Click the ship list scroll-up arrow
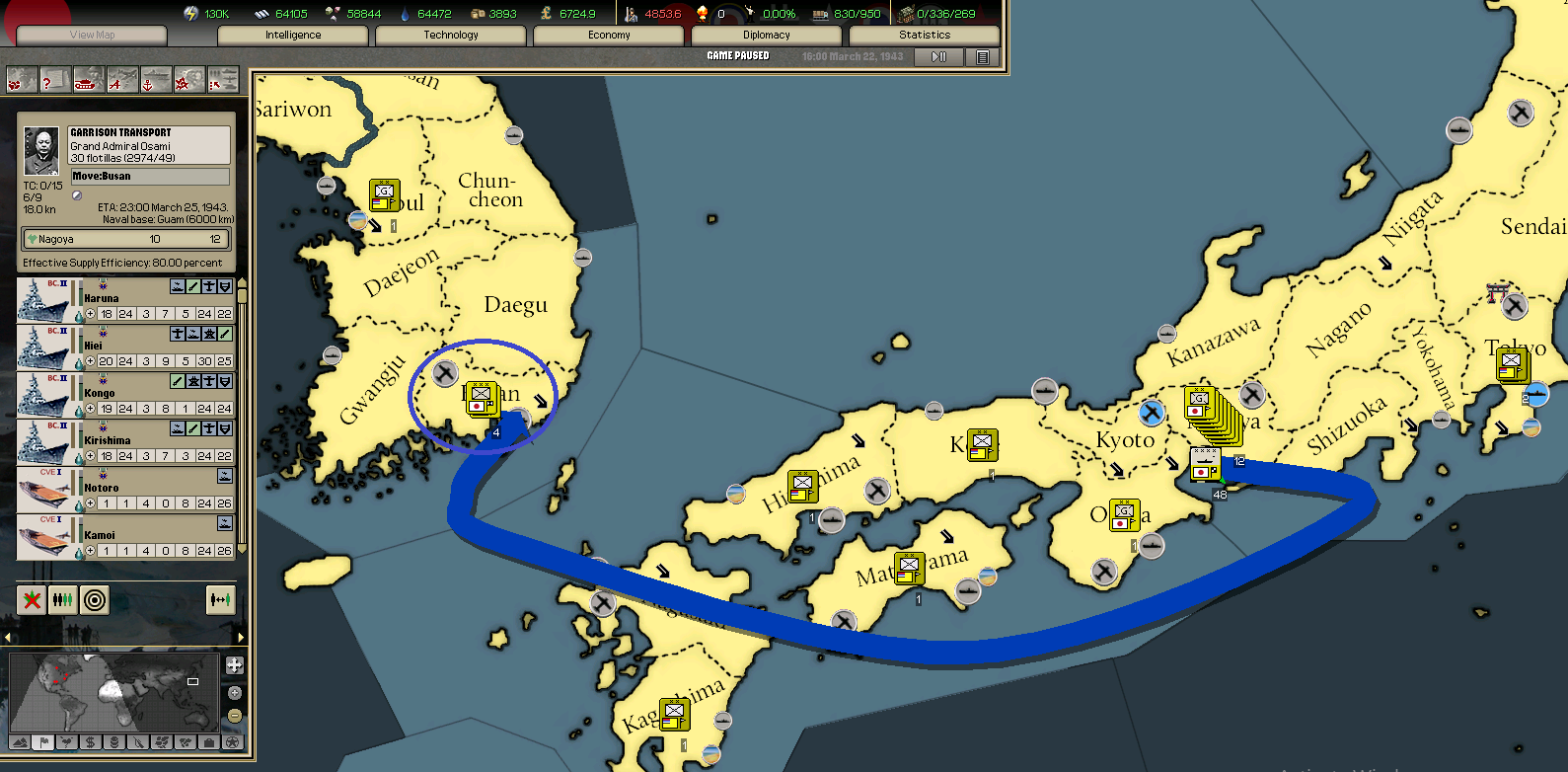The width and height of the screenshot is (1568, 772). pos(242,283)
